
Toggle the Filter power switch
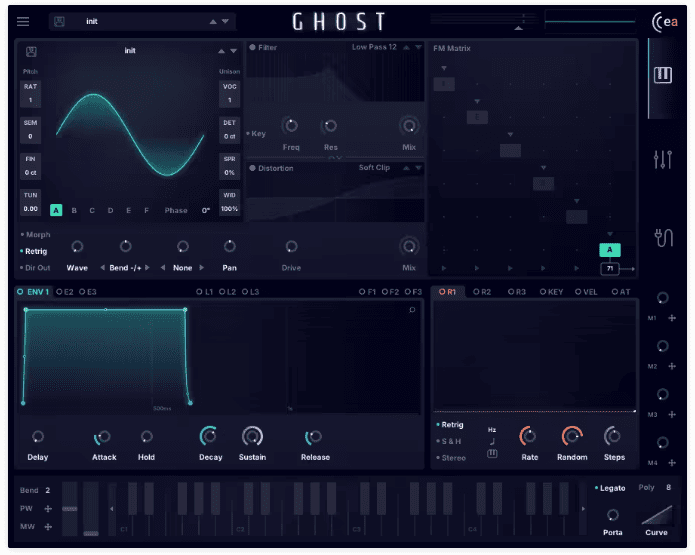point(252,47)
